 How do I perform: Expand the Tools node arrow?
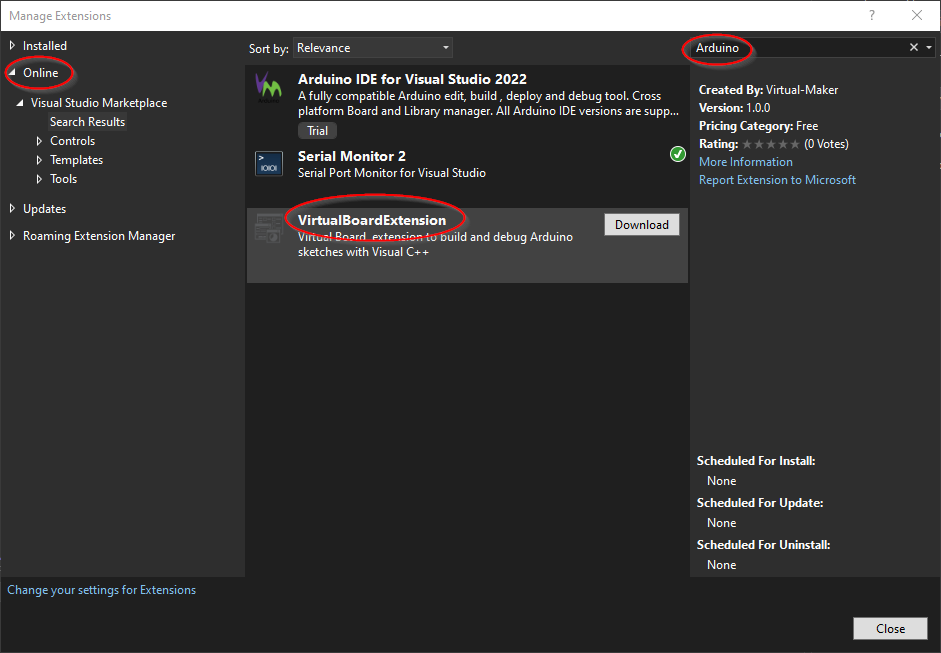(39, 179)
